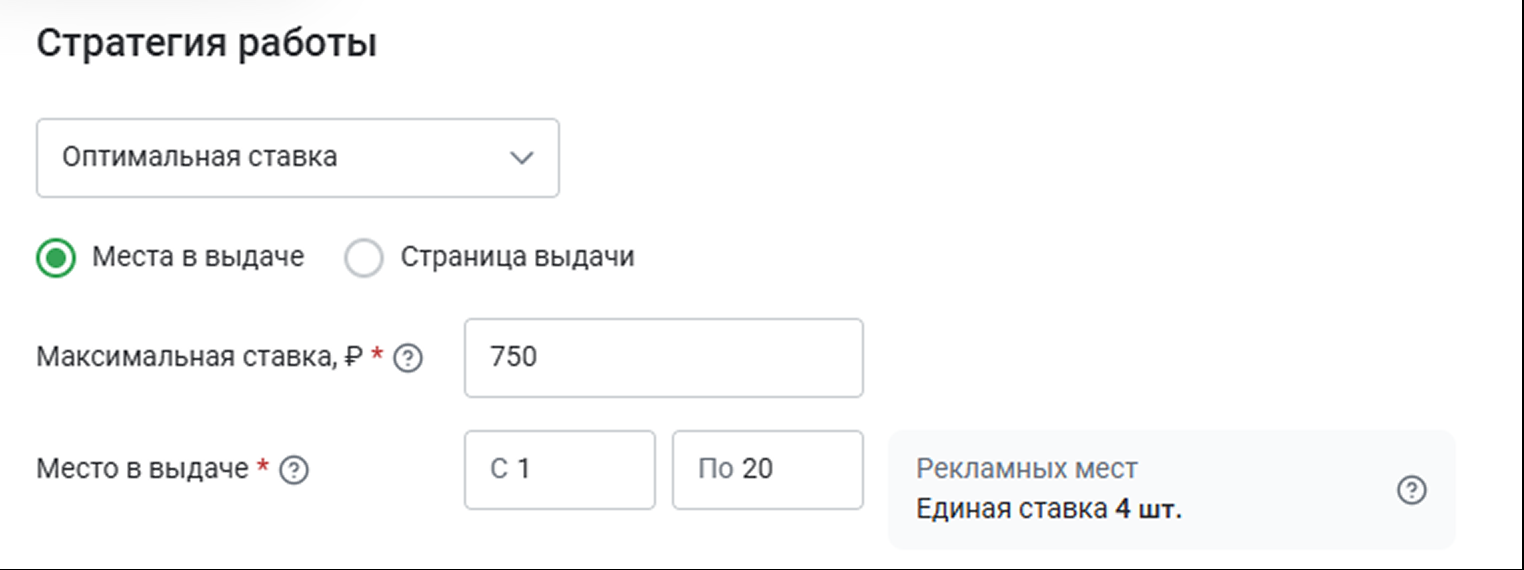Viewport: 1524px width, 570px height.
Task: Click the С 1 starting position field
Action: coord(559,469)
